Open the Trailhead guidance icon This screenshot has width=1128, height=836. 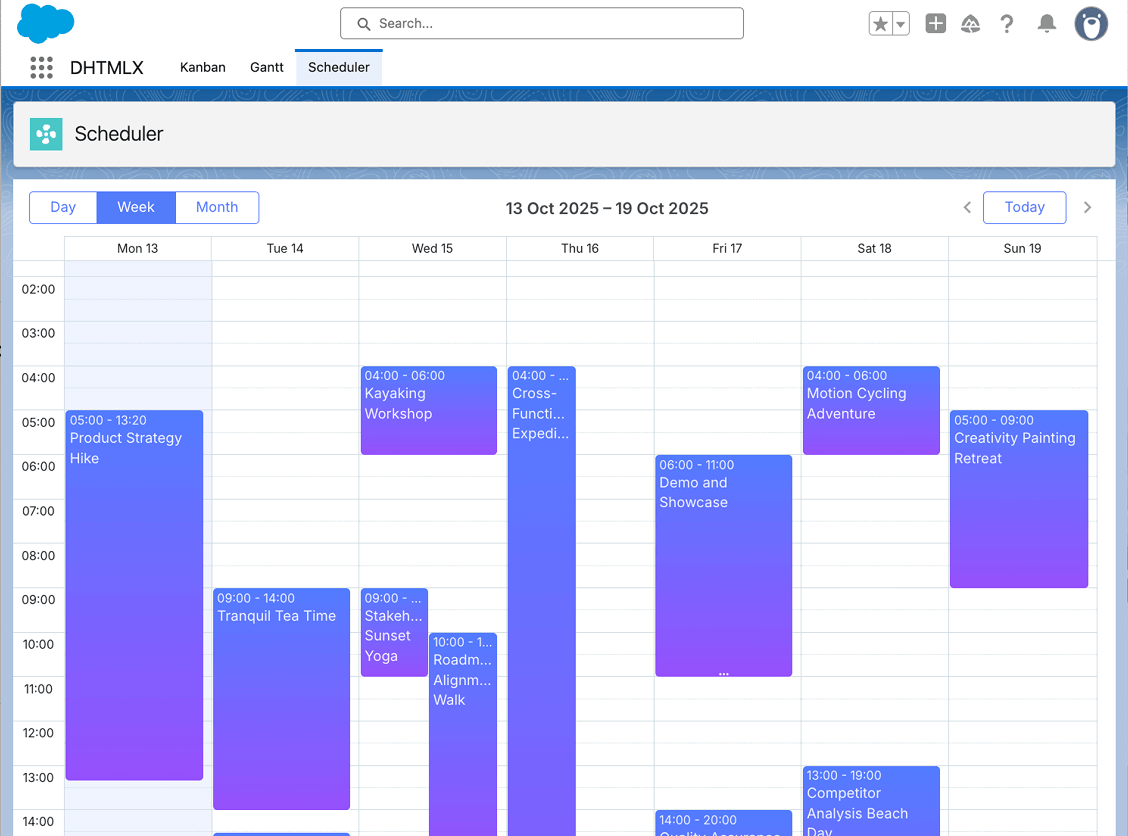pos(970,24)
